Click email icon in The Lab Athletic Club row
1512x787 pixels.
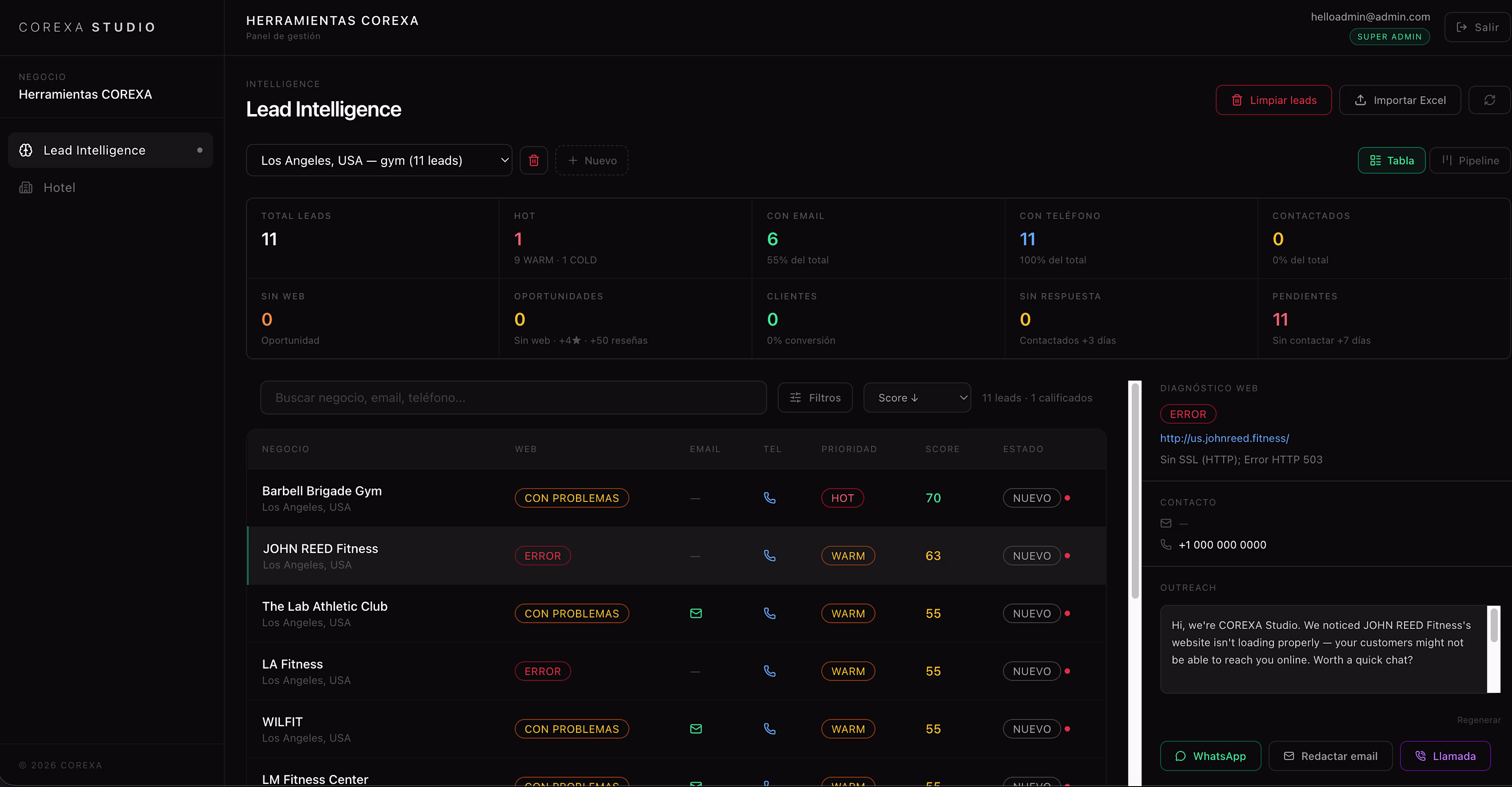(x=696, y=613)
